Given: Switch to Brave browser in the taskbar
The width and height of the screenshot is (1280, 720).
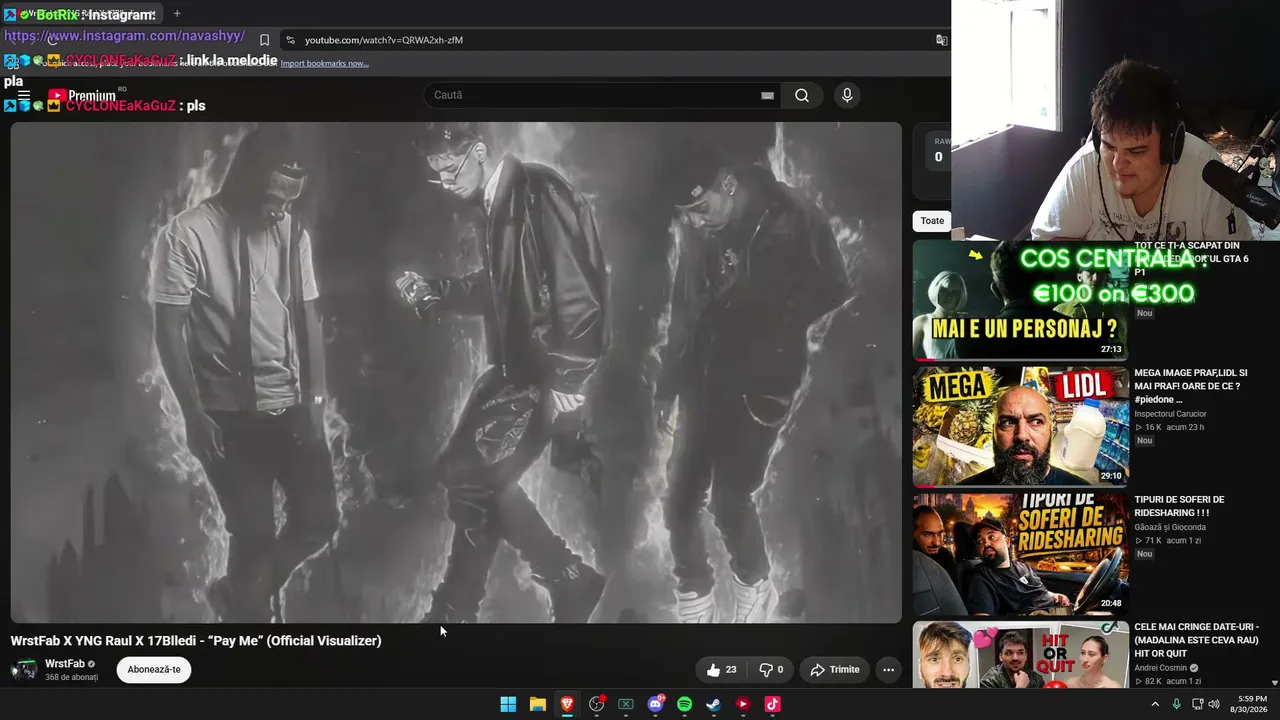Looking at the screenshot, I should [567, 704].
